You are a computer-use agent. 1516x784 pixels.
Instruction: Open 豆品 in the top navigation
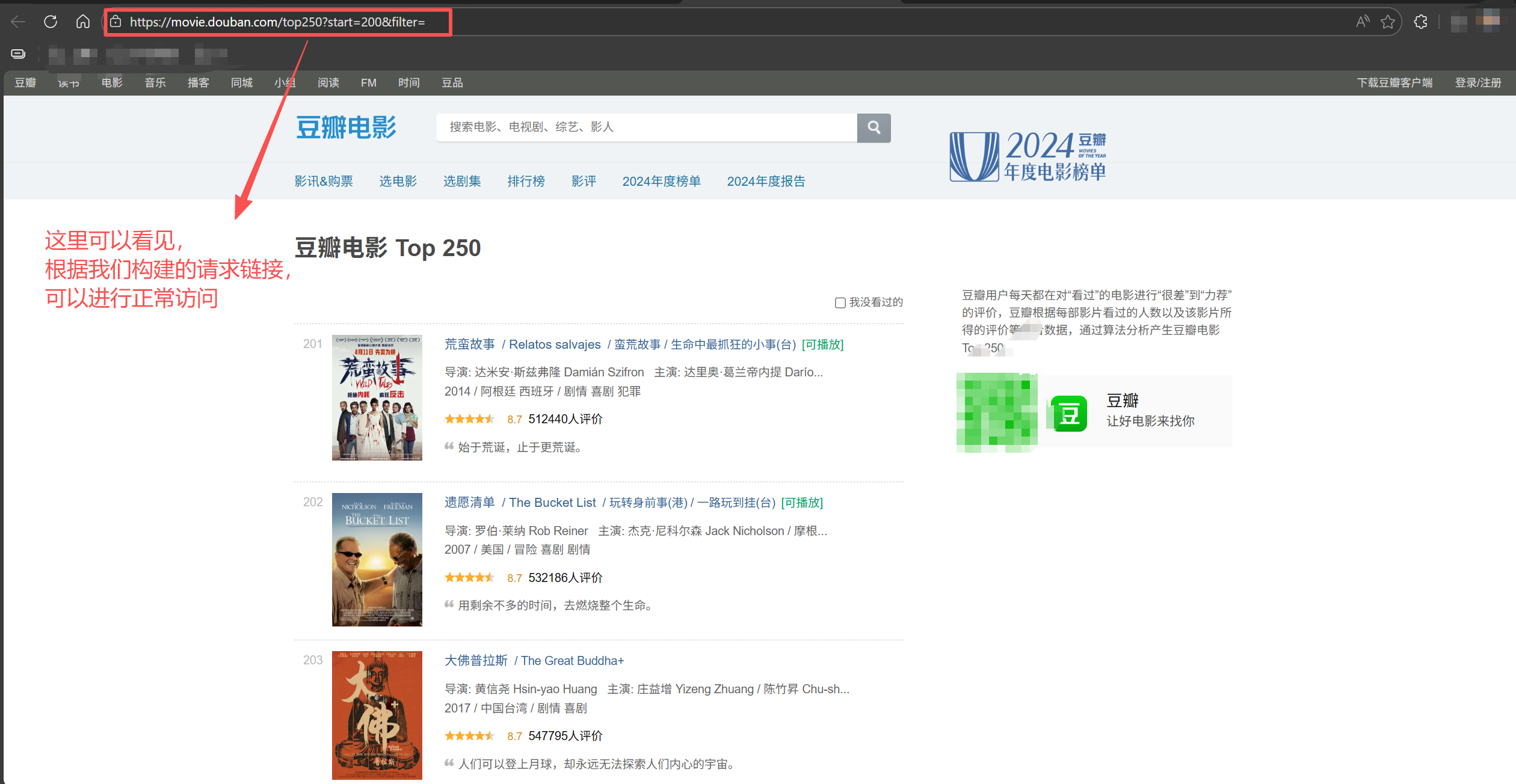coord(452,83)
